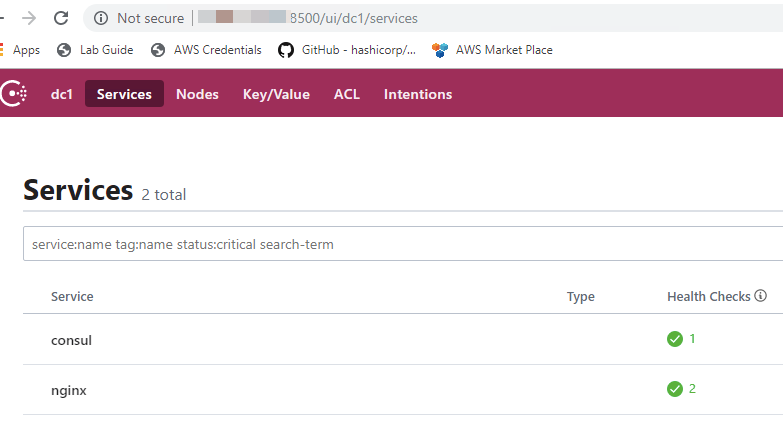Click the consul health check count 1

tap(692, 339)
